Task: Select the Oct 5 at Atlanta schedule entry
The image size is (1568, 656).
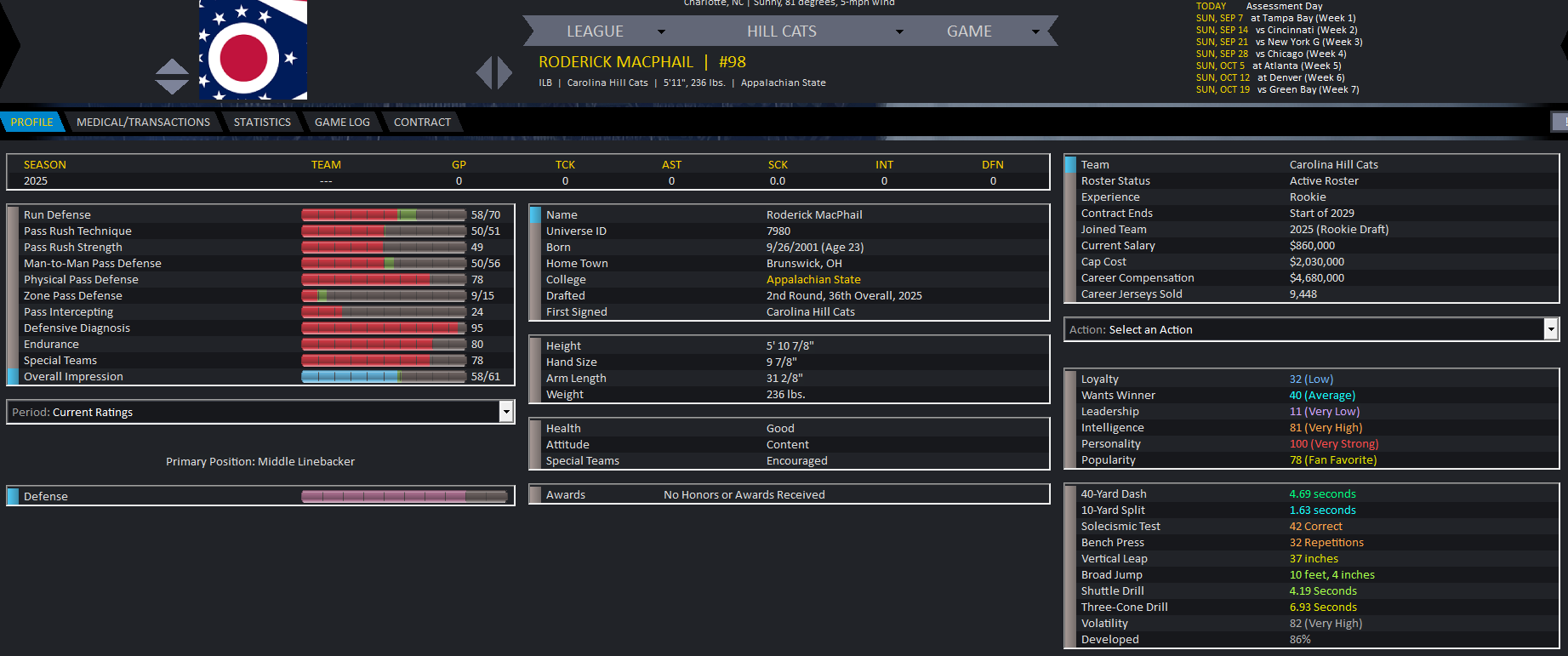Action: coord(1269,66)
